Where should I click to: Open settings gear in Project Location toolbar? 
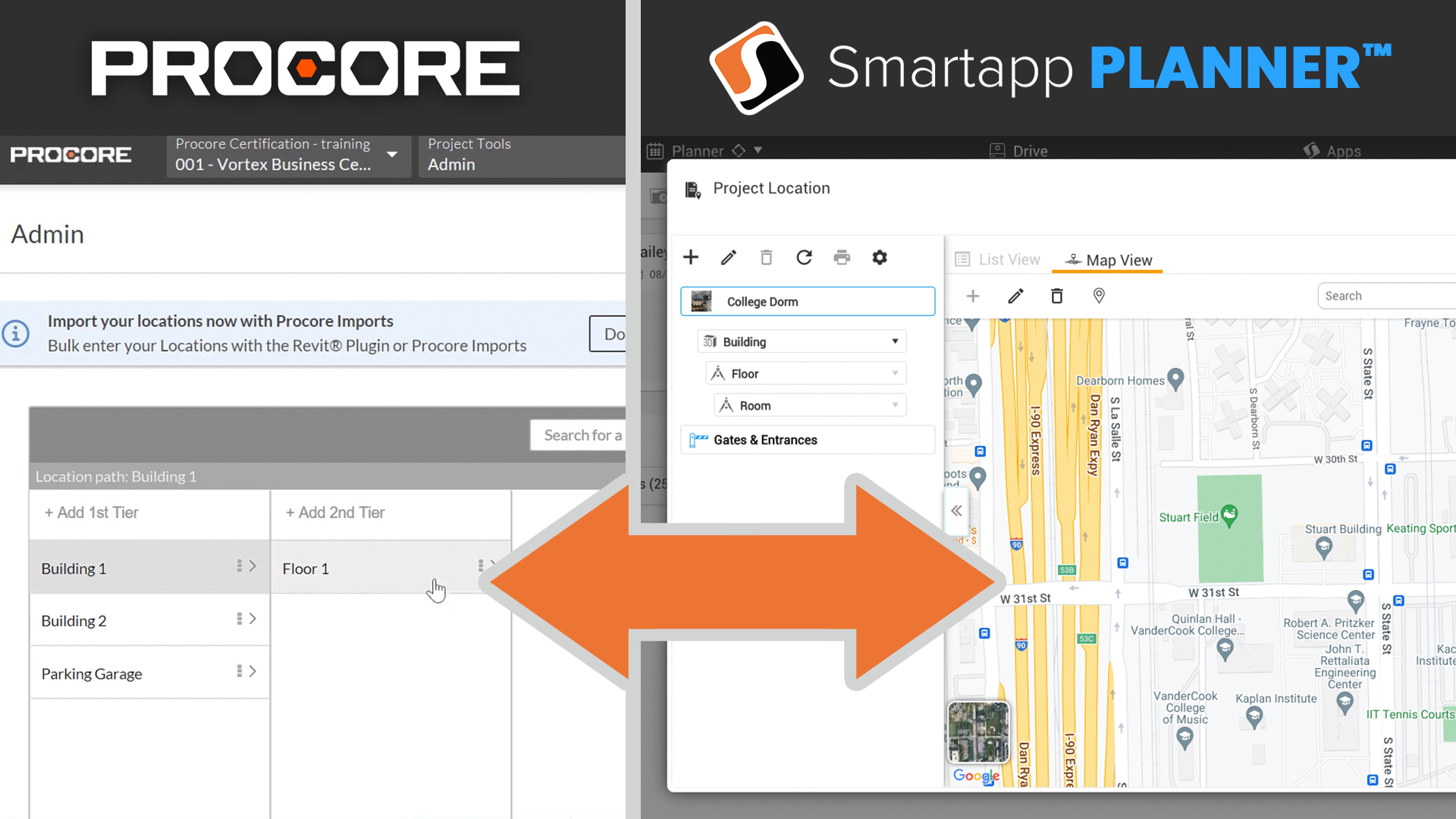pos(880,257)
